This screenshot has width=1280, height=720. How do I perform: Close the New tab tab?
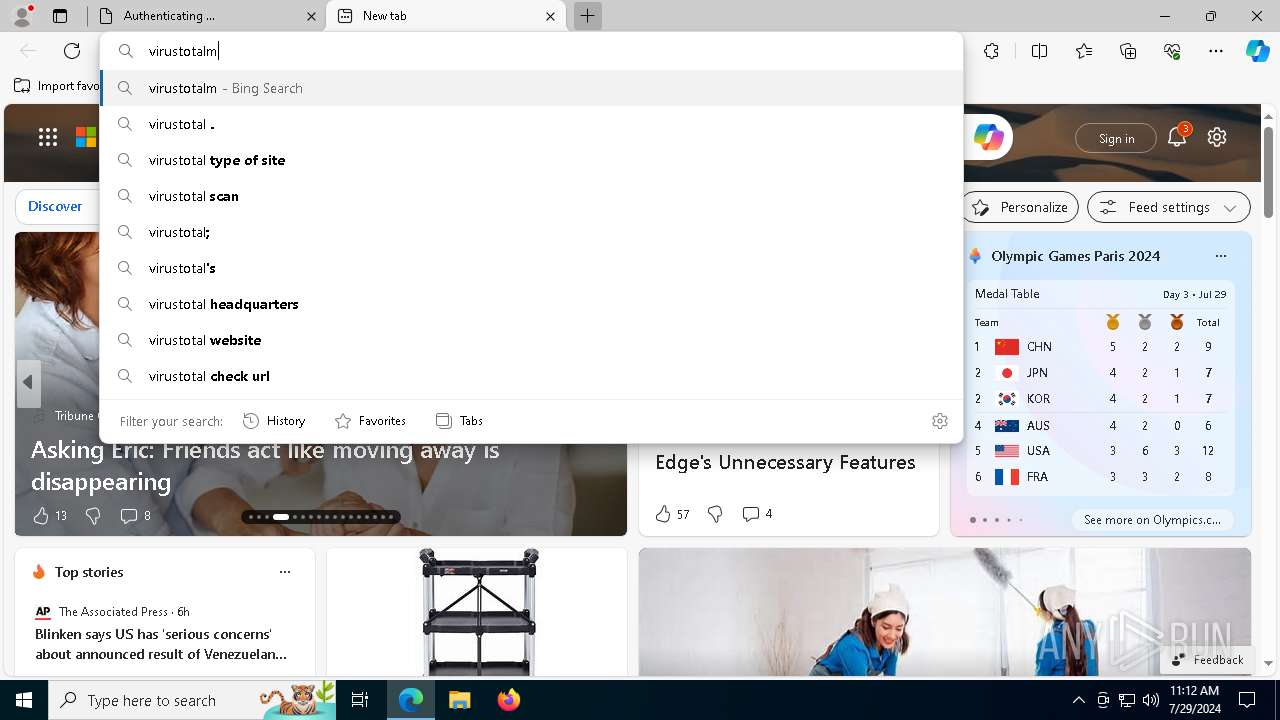pos(550,16)
